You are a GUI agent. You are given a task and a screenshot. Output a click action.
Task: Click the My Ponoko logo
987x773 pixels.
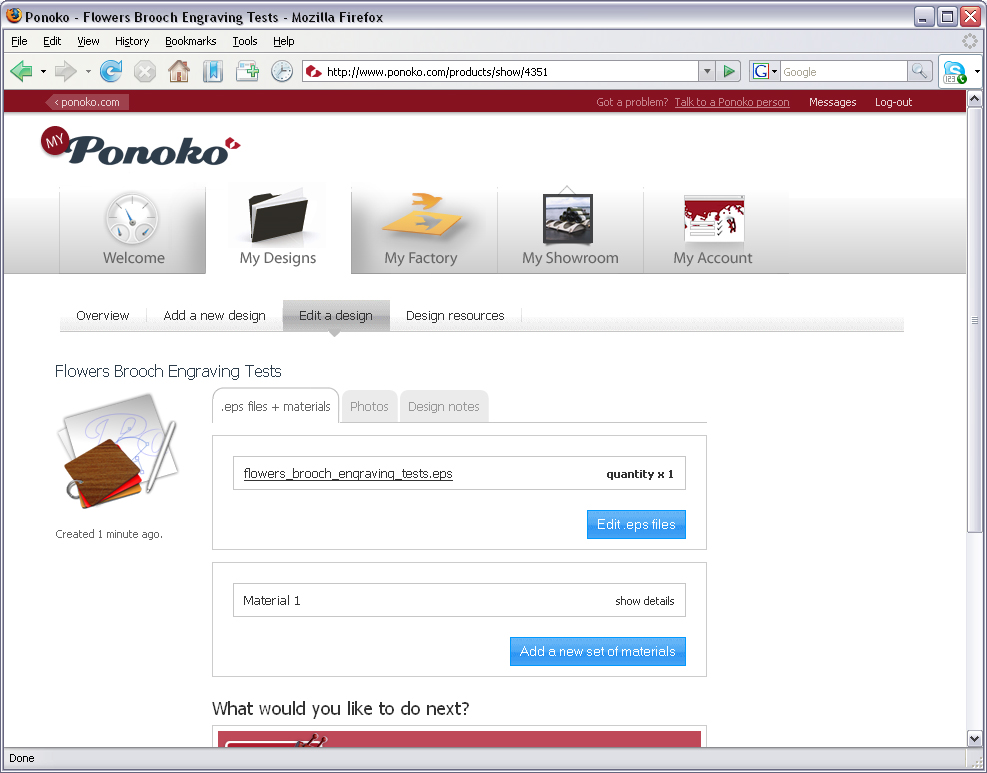[x=140, y=146]
